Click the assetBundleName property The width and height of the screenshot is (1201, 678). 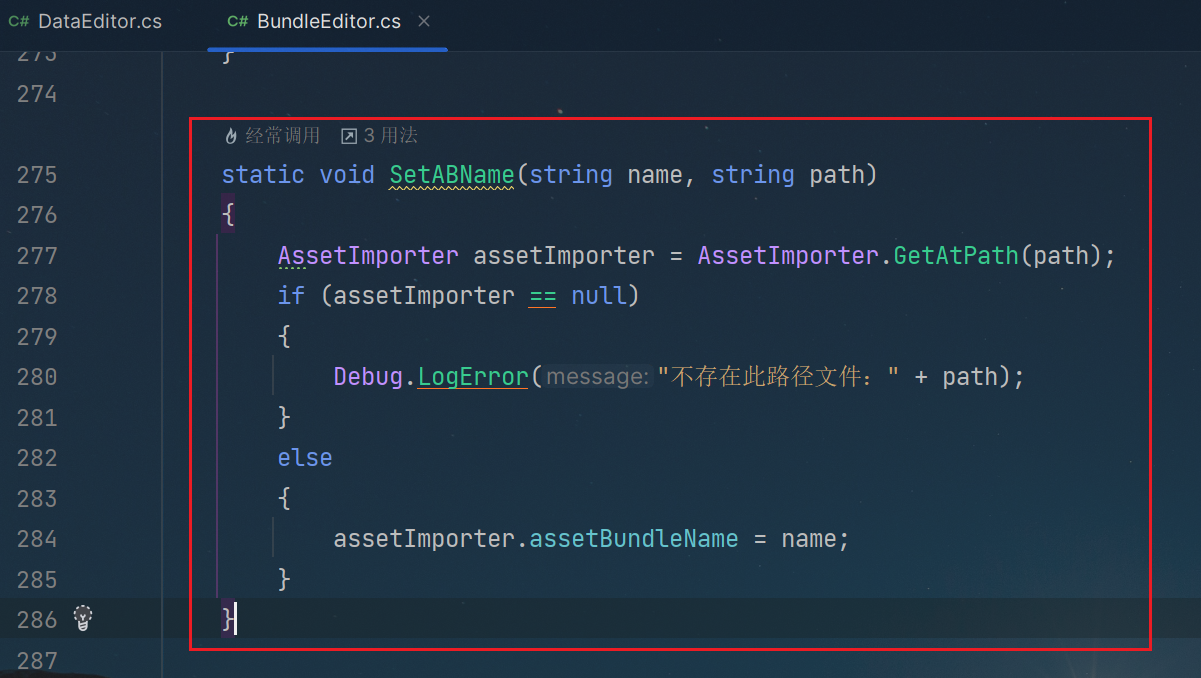coord(633,539)
